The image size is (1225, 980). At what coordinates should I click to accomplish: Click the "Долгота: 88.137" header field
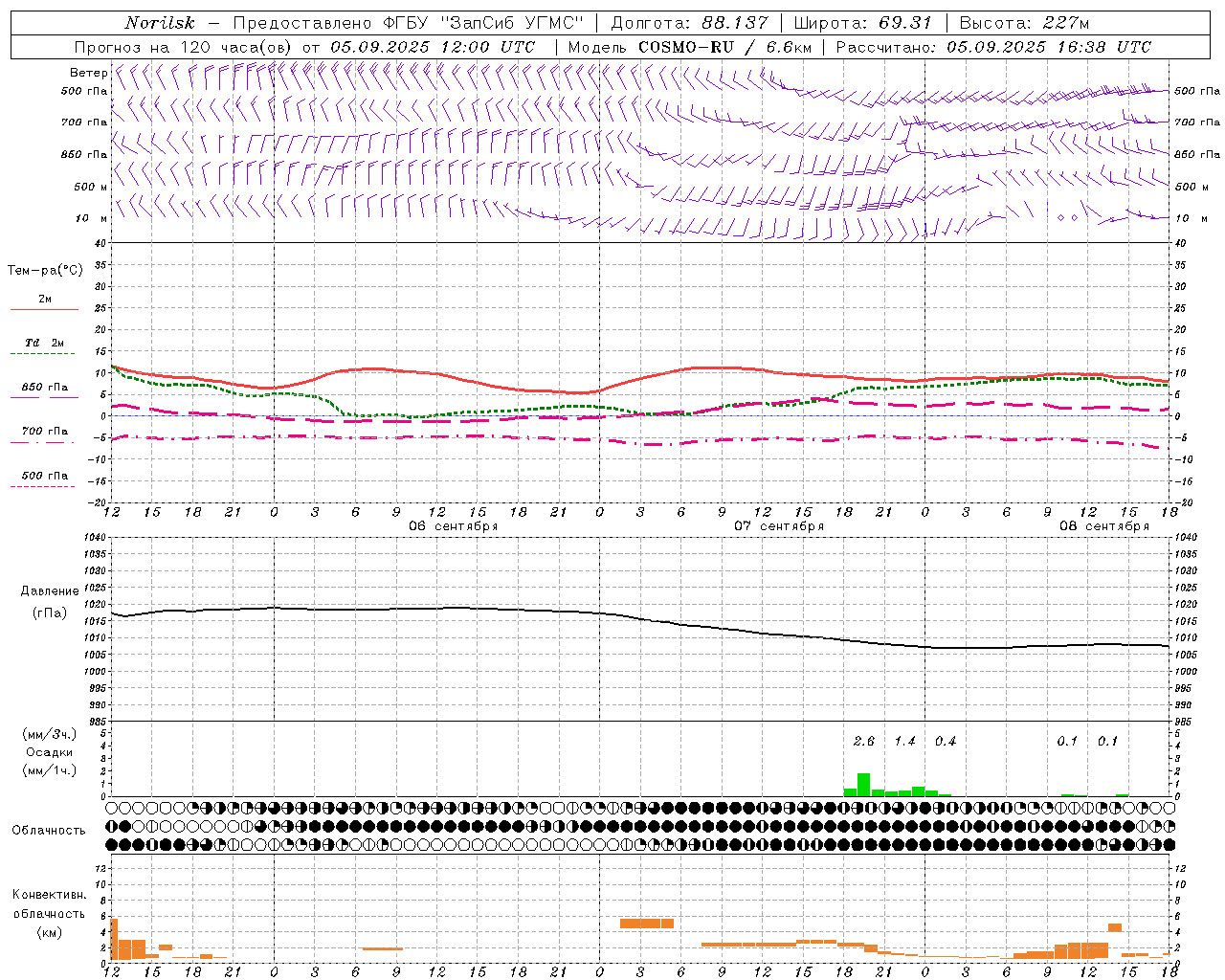[689, 23]
